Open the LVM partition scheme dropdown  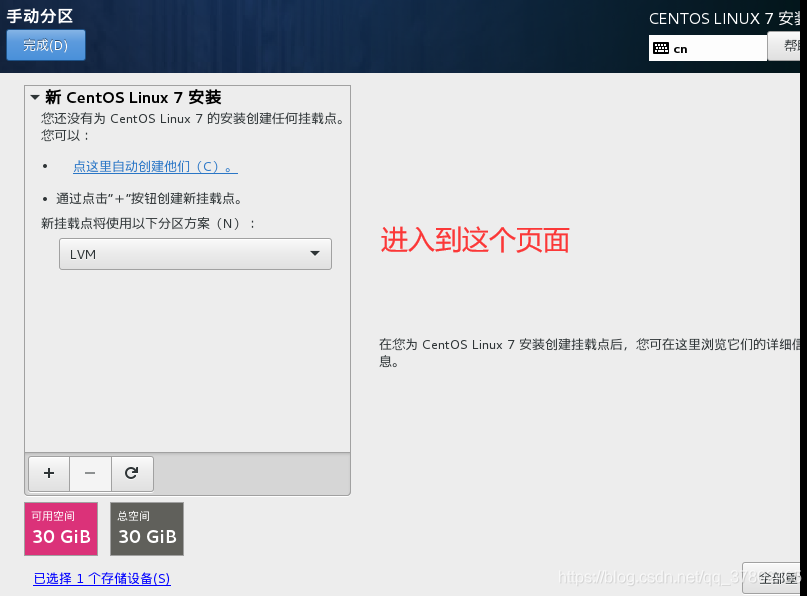point(195,254)
